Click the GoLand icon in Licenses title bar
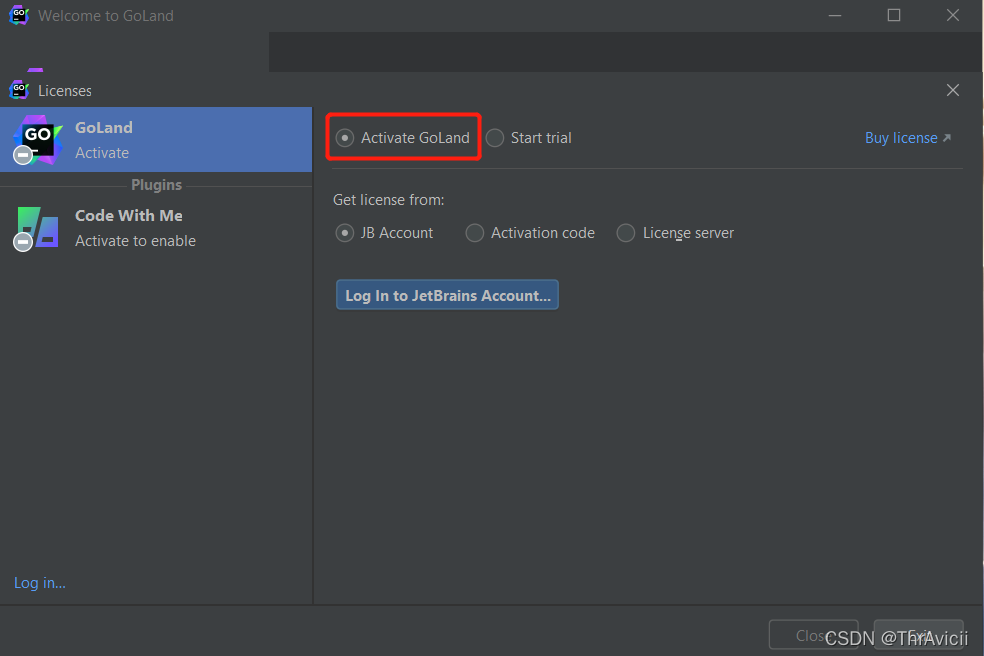 pos(19,90)
